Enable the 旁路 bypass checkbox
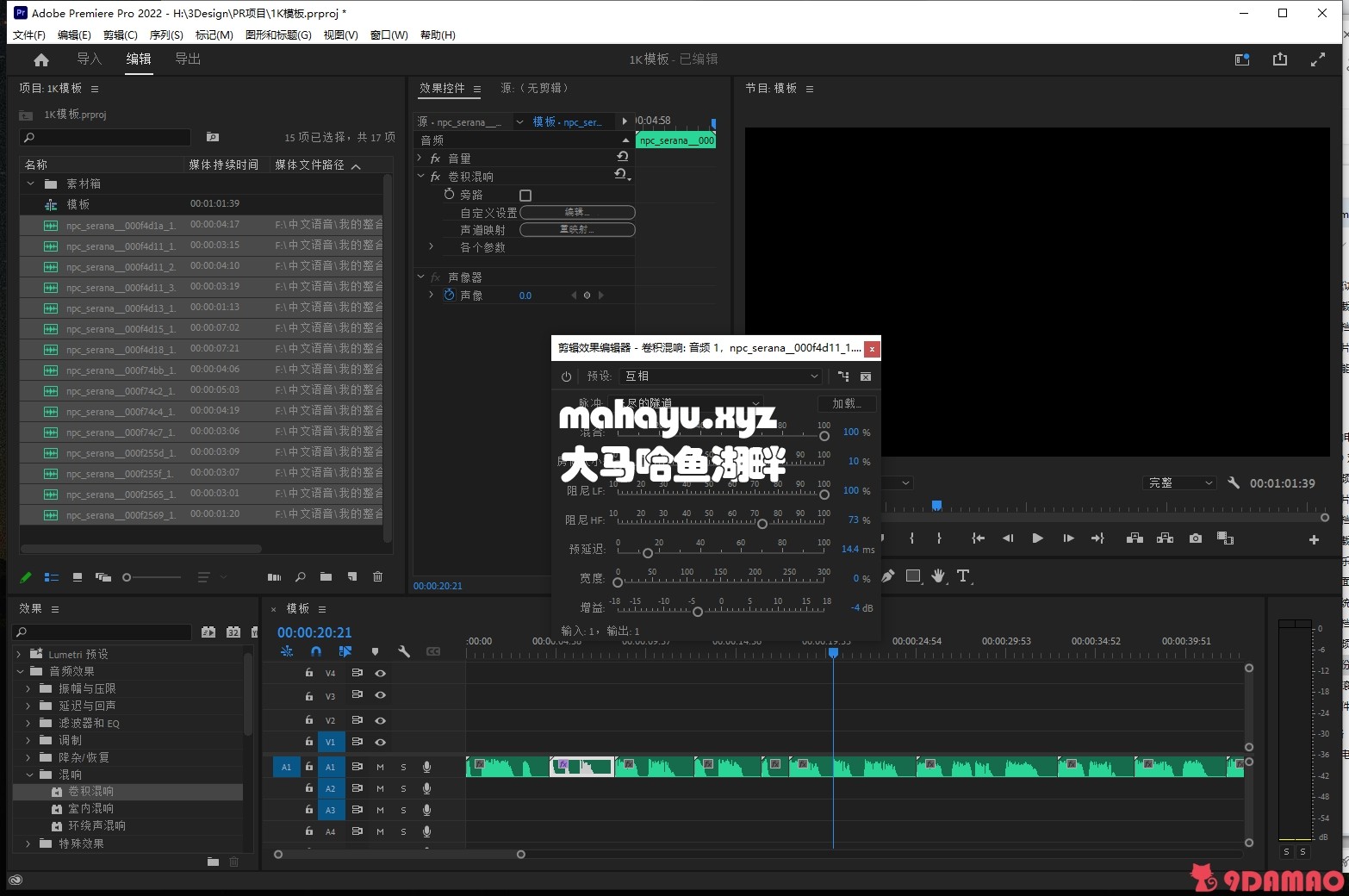The width and height of the screenshot is (1349, 896). [x=525, y=196]
